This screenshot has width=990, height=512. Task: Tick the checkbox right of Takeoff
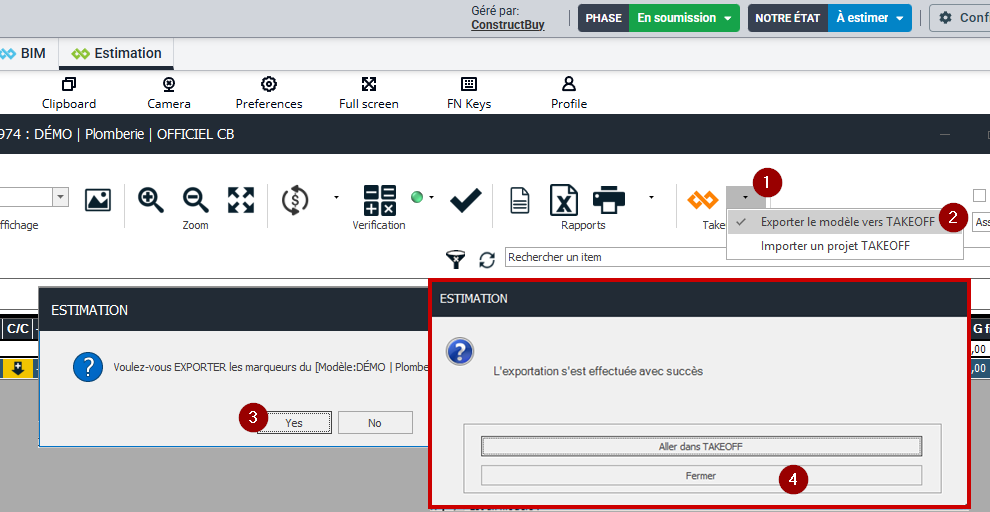(979, 196)
